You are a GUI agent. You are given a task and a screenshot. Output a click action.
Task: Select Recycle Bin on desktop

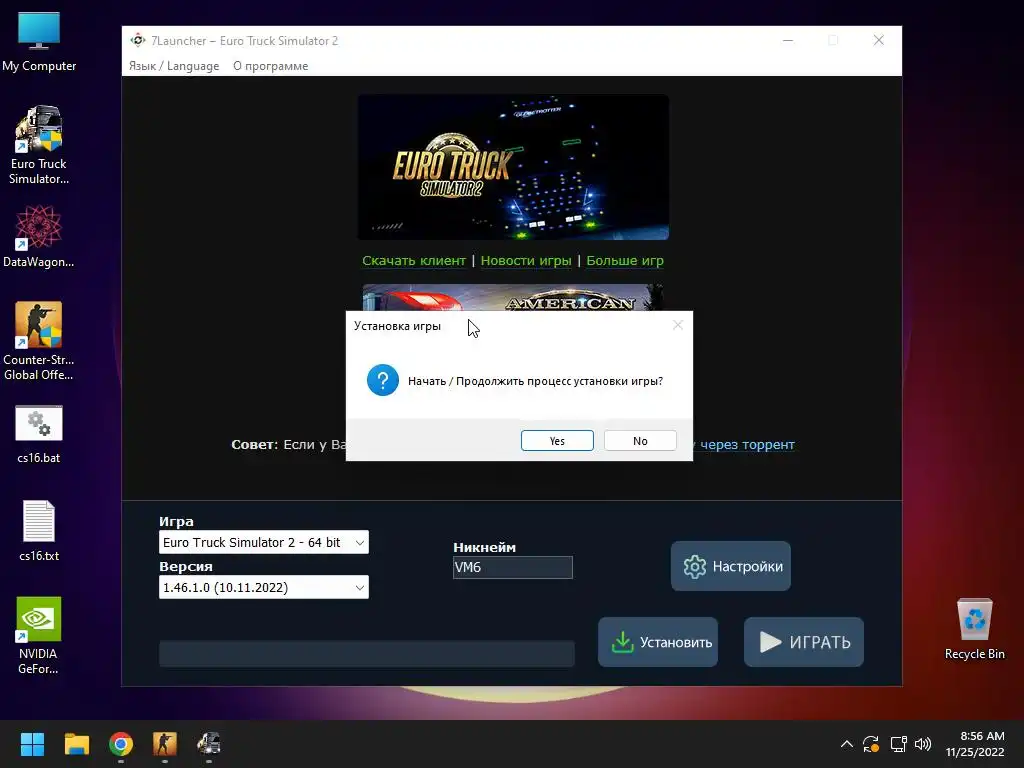[x=974, y=629]
